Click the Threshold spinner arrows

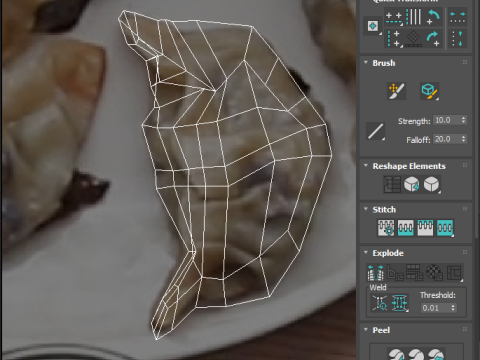(453, 308)
